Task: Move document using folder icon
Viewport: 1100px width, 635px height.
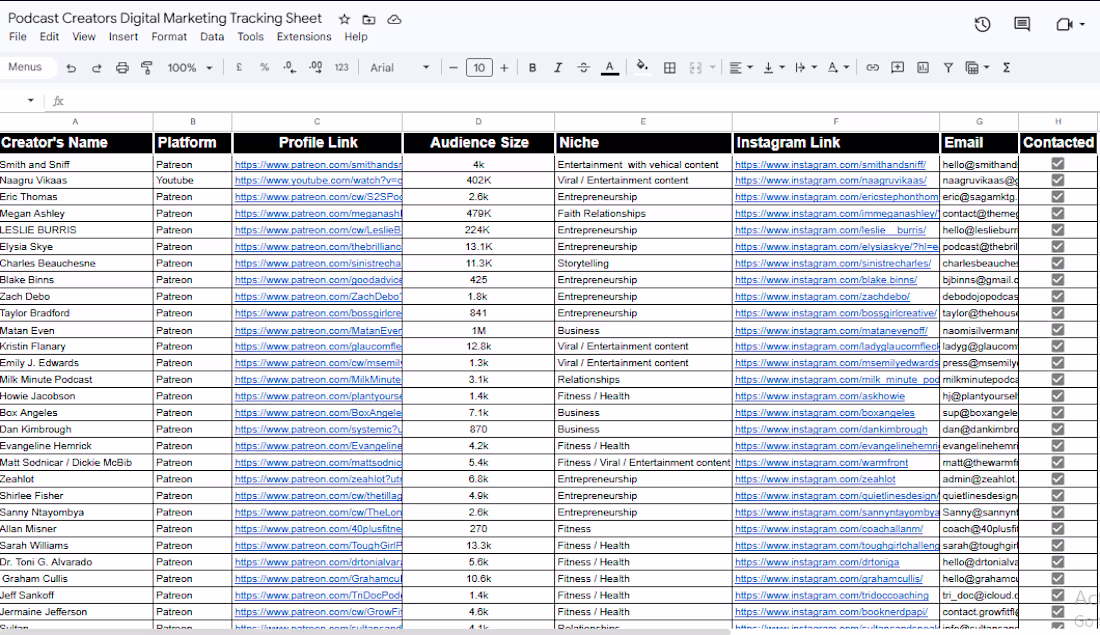Action: pyautogui.click(x=369, y=20)
